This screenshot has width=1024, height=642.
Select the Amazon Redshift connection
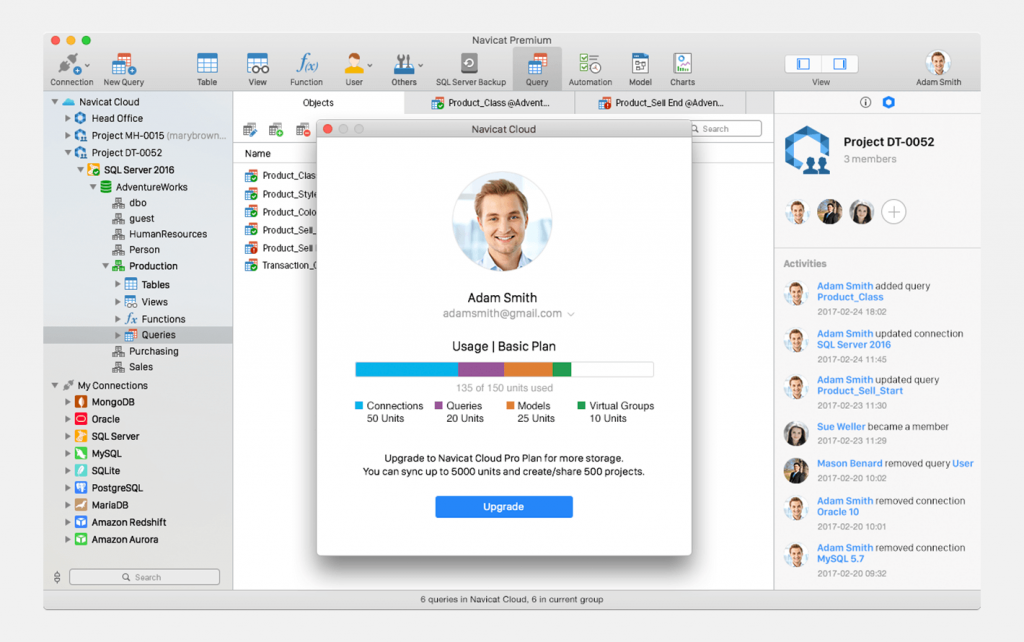[x=129, y=522]
